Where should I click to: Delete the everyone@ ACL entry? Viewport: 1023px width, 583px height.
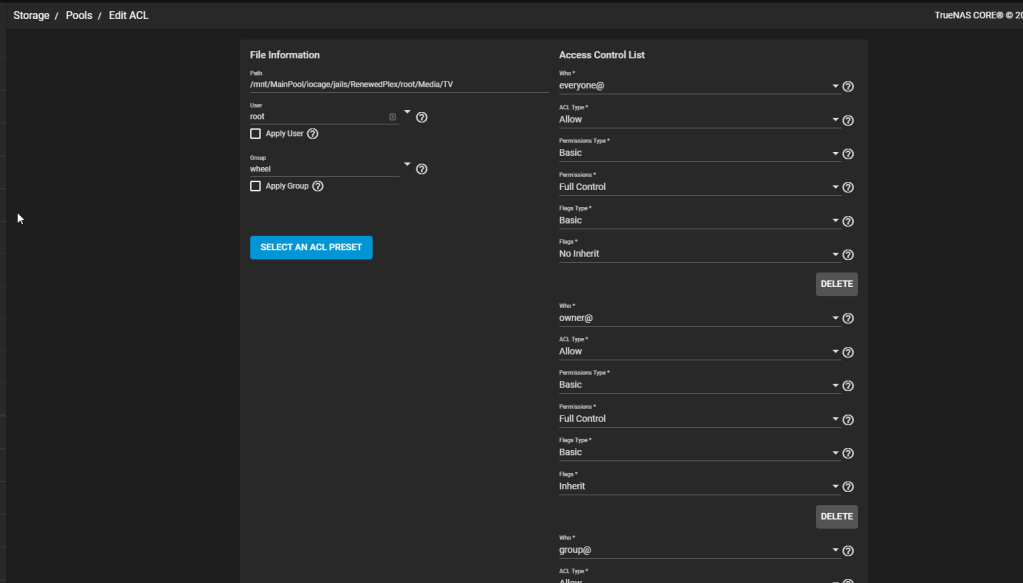(x=836, y=284)
